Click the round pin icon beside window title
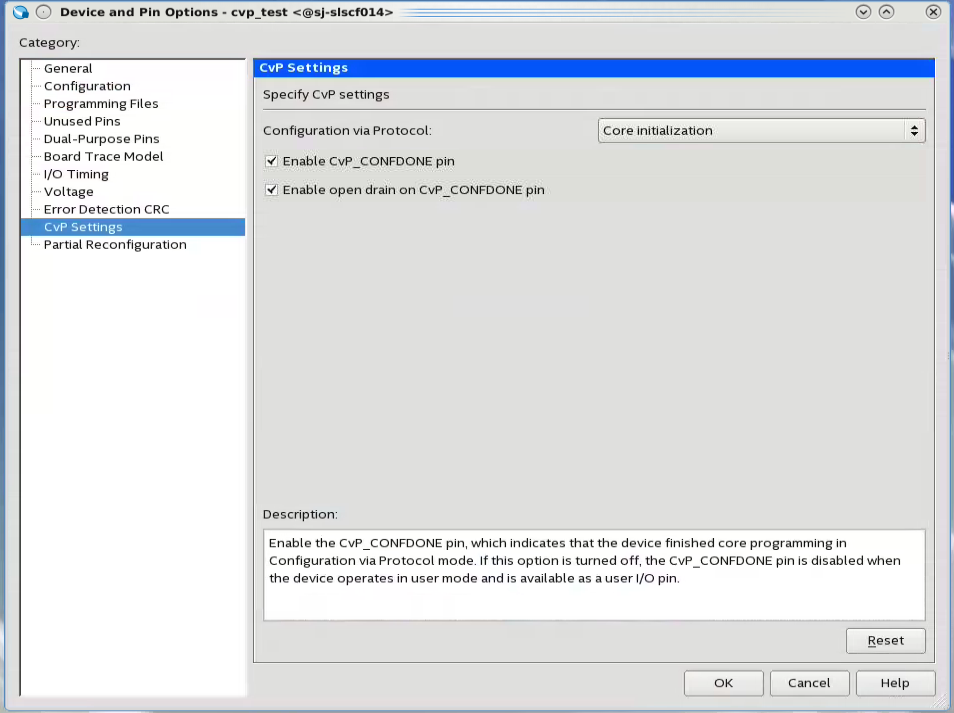The height and width of the screenshot is (713, 954). [43, 12]
